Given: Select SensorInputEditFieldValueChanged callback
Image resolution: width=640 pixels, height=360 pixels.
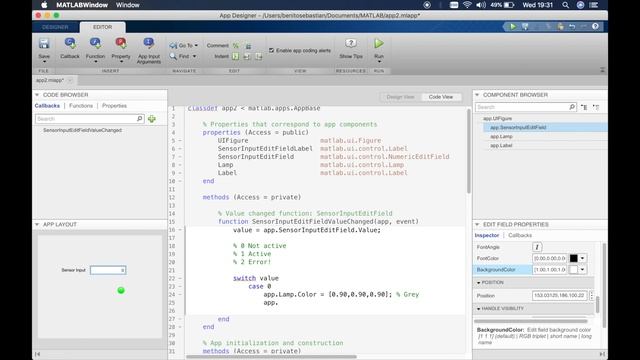Looking at the screenshot, I should 82,130.
